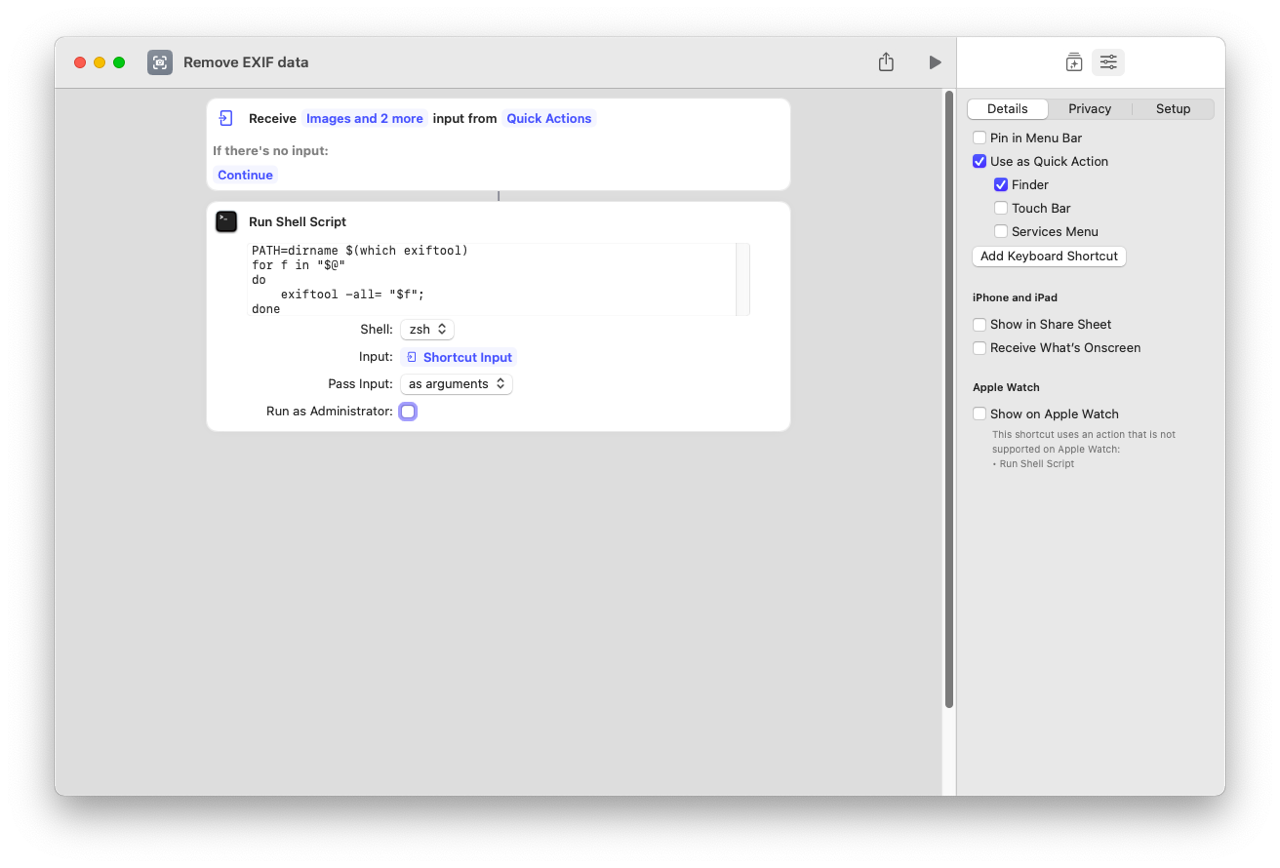Click the Remove EXIF data shortcut icon

tap(160, 62)
